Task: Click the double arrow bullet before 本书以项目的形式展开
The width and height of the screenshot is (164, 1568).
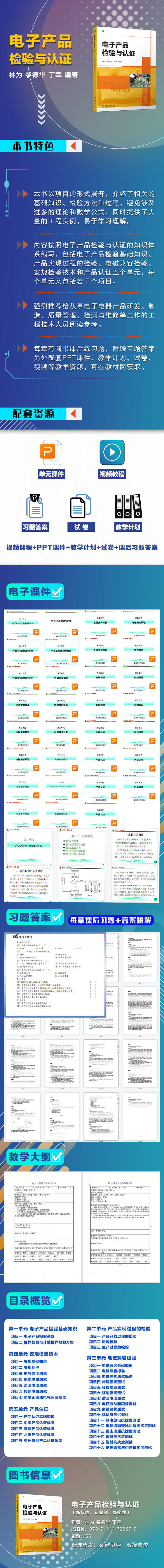Action: pos(22,193)
